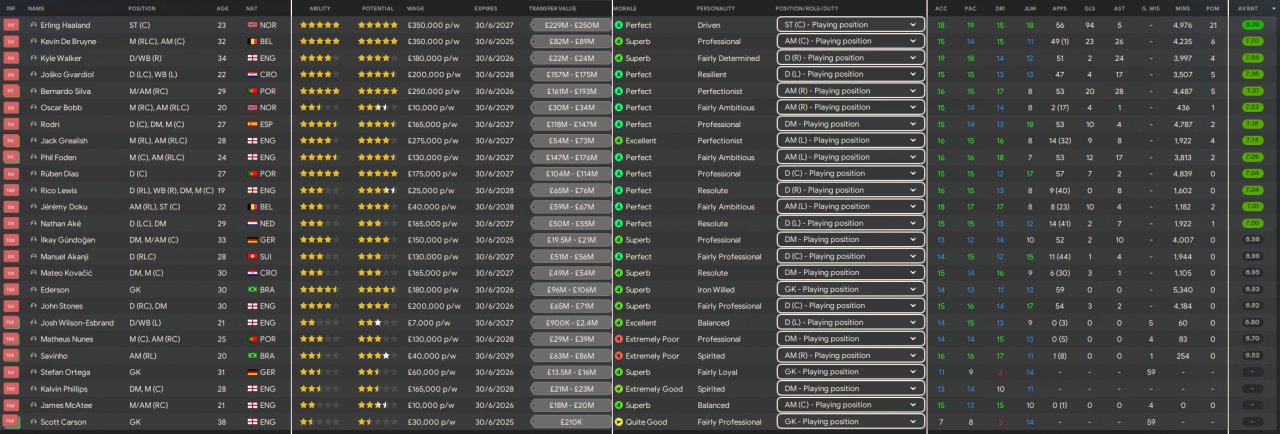Sort by the MORALE column header
The height and width of the screenshot is (434, 1280).
coord(625,8)
